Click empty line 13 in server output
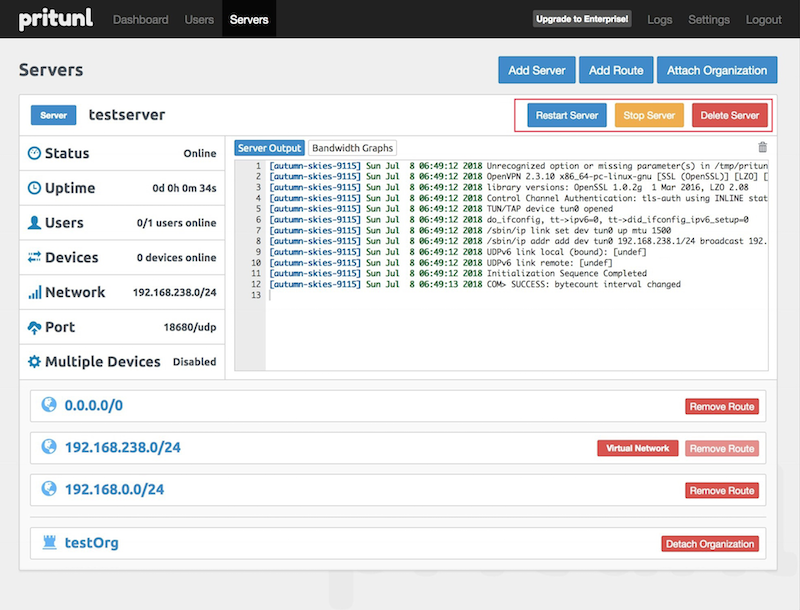This screenshot has height=610, width=800. pos(516,295)
